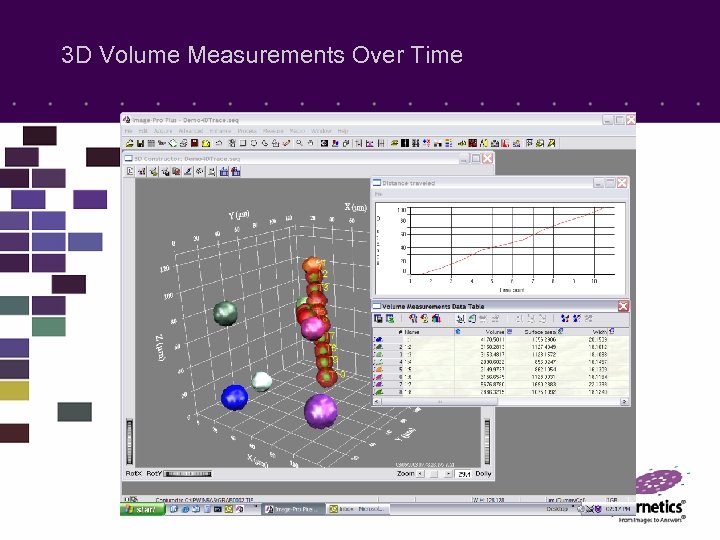Click the blue sphere in 3D view
720x540 pixels.
[x=235, y=397]
